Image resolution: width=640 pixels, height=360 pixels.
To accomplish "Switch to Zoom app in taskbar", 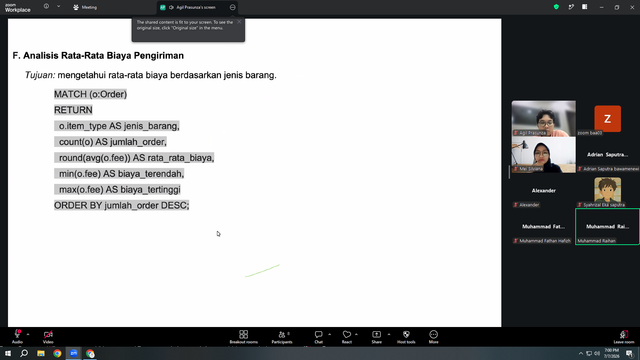I will click(73, 353).
